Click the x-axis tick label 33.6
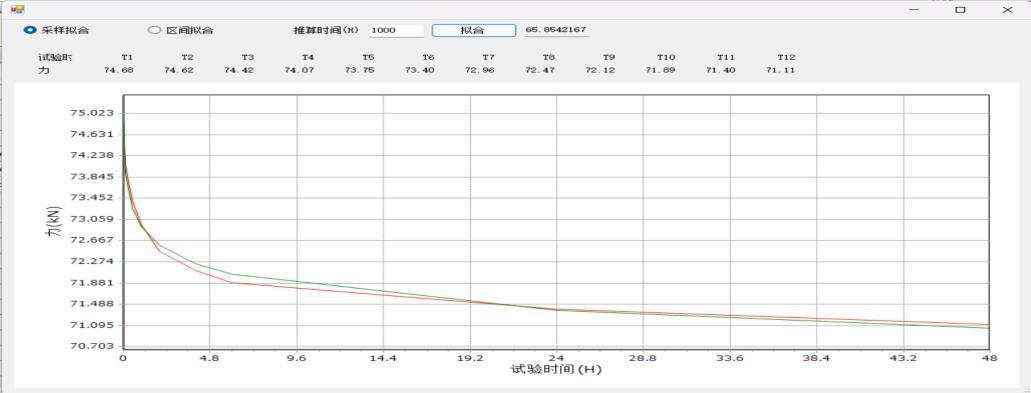This screenshot has width=1031, height=393. point(730,358)
